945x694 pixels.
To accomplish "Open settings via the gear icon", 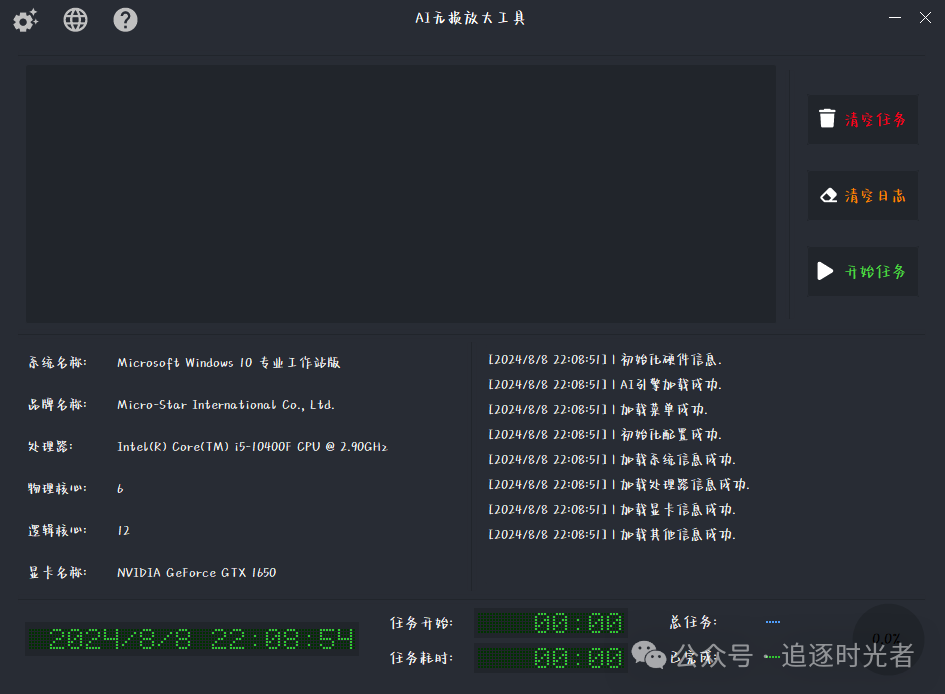I will point(25,20).
